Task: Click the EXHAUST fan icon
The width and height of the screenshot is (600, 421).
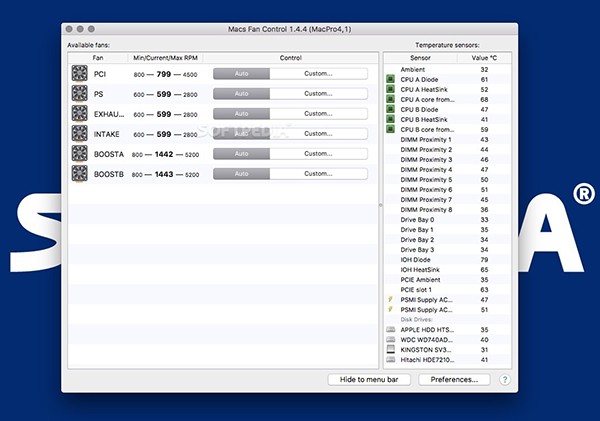Action: point(79,114)
